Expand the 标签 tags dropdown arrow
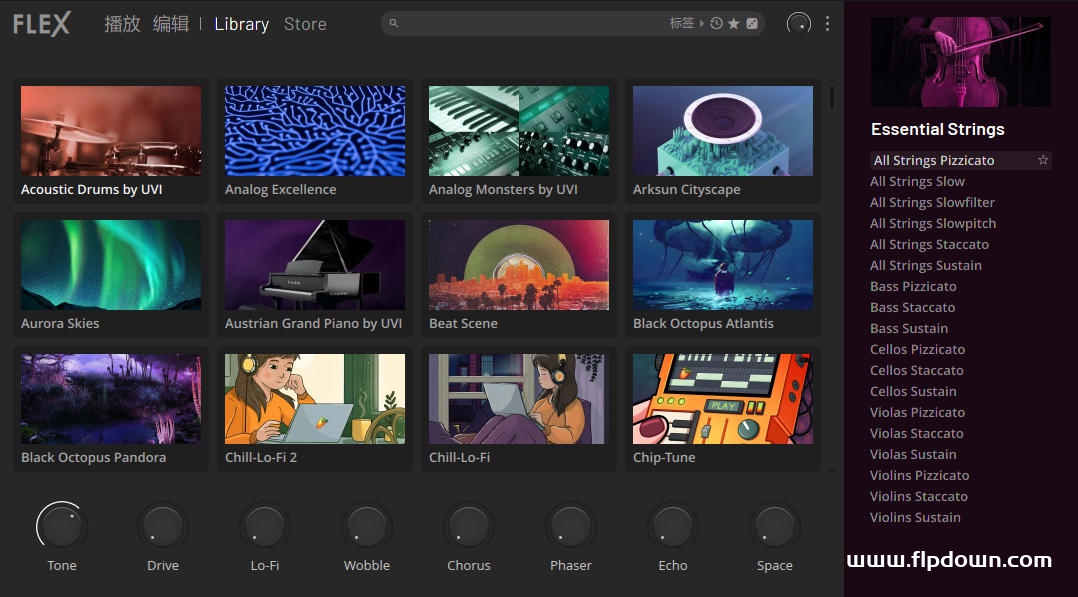The width and height of the screenshot is (1078, 597). (x=702, y=23)
